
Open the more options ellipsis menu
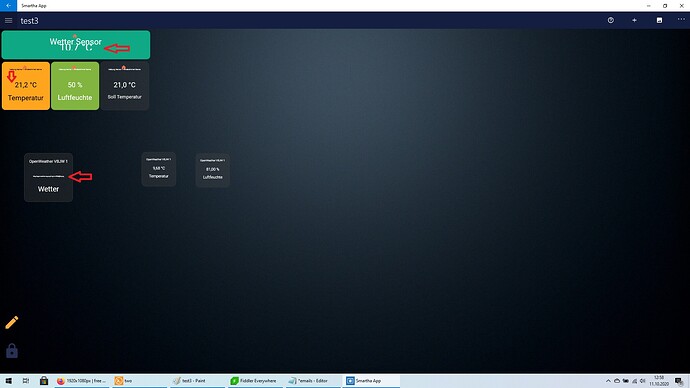click(681, 19)
